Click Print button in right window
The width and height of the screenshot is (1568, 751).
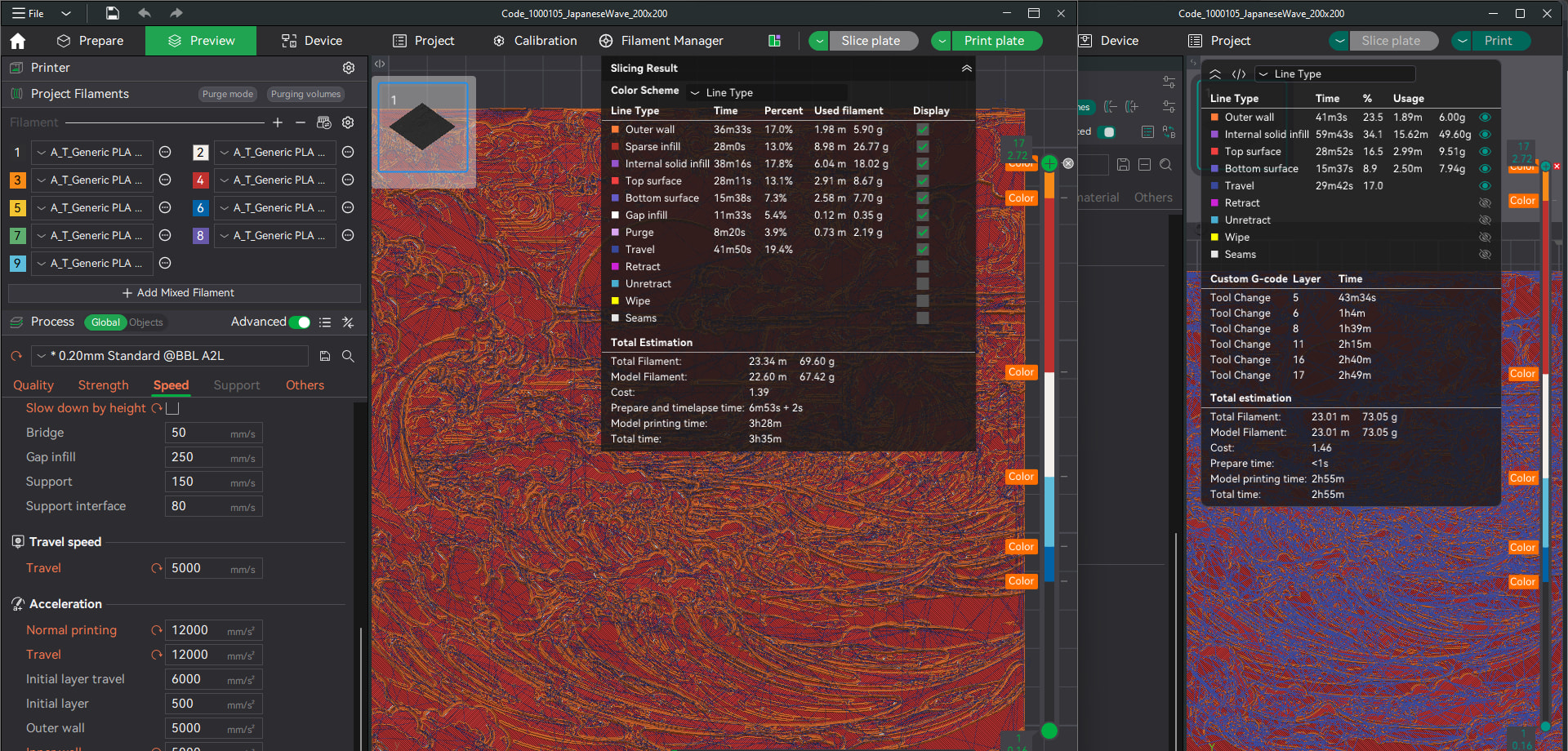pos(1500,41)
